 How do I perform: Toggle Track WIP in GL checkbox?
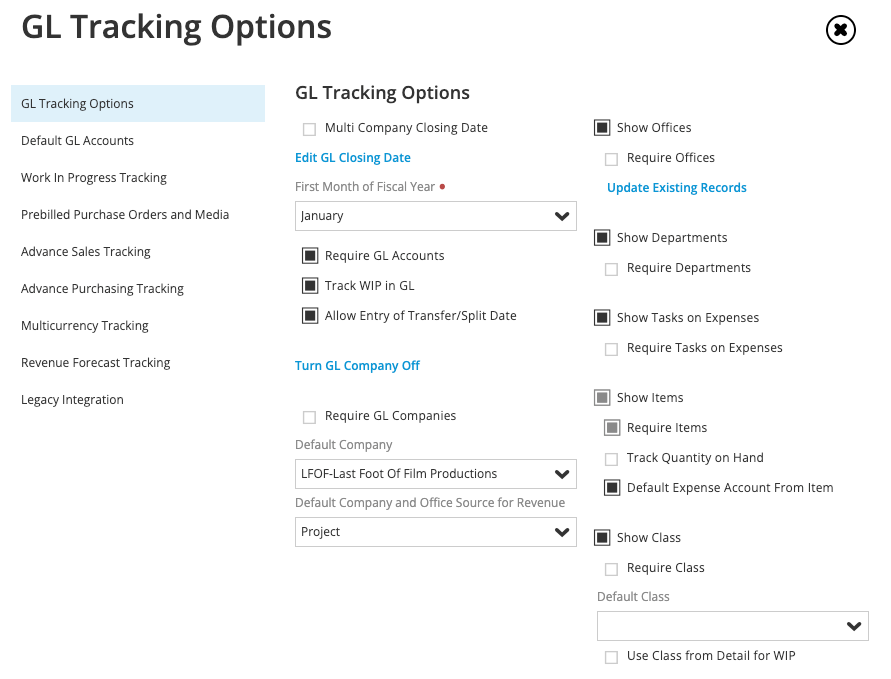coord(310,286)
